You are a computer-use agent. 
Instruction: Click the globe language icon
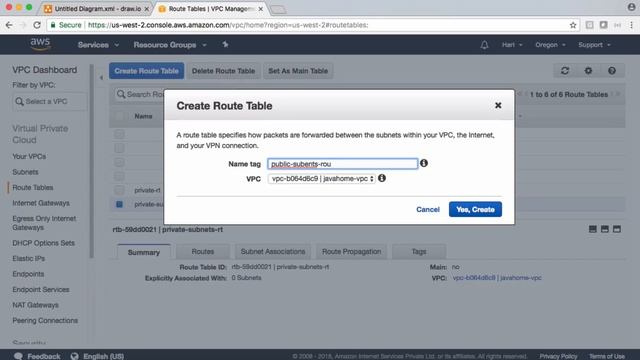tap(74, 356)
